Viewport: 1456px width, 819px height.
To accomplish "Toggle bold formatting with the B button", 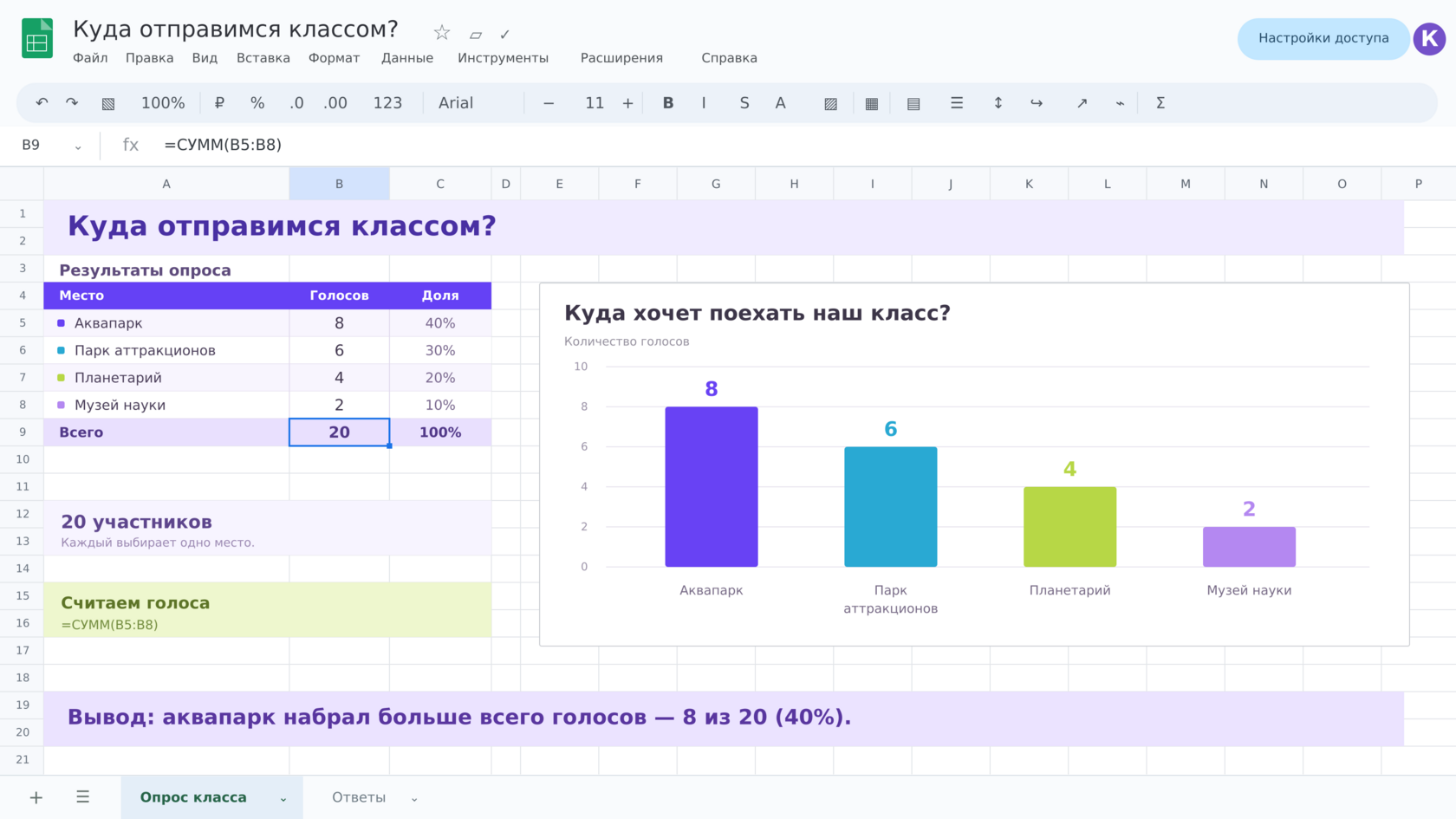I will coord(668,103).
